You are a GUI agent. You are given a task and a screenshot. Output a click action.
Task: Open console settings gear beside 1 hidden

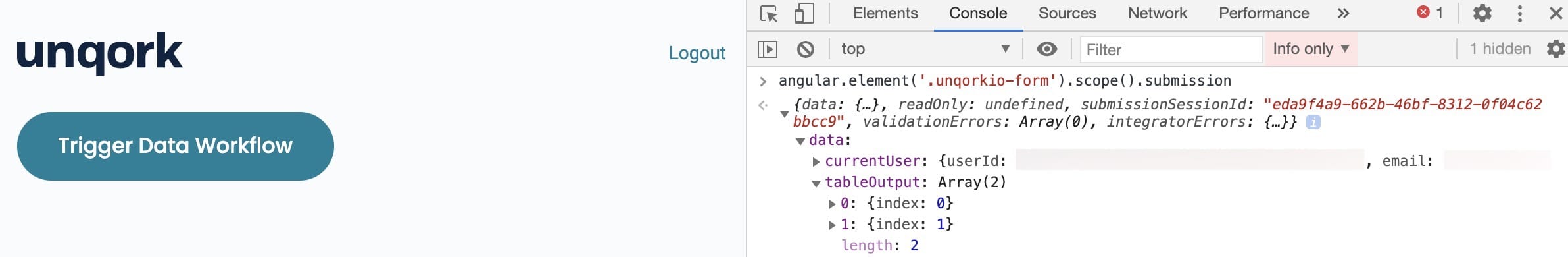click(1556, 49)
